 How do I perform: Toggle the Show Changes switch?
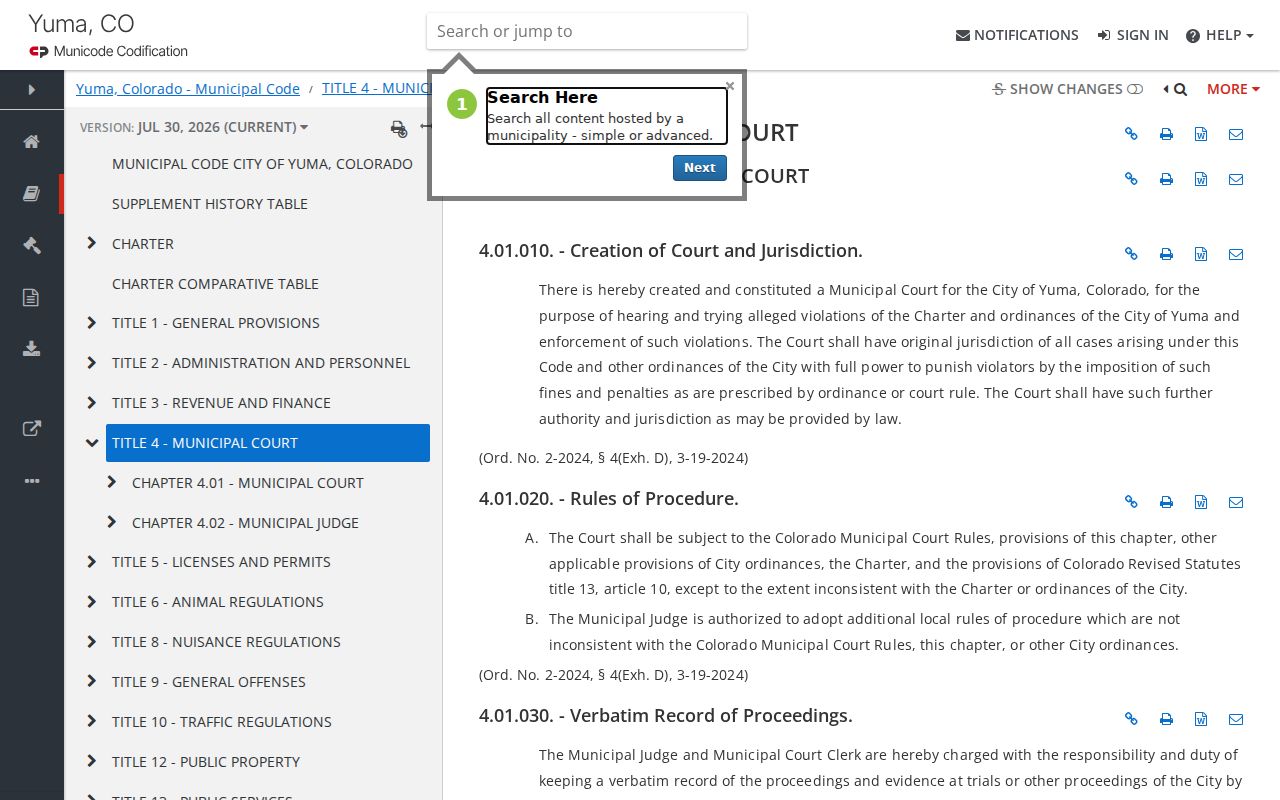tap(1067, 89)
